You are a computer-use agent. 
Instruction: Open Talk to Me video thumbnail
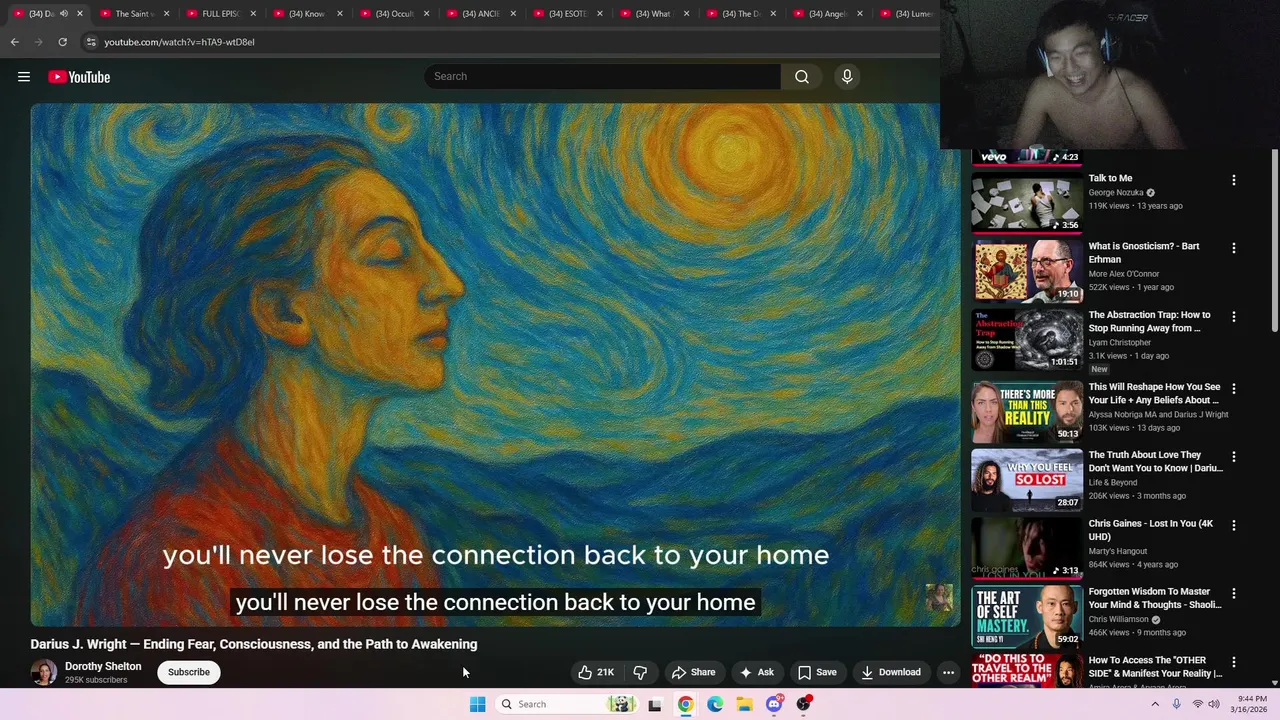coord(1027,202)
